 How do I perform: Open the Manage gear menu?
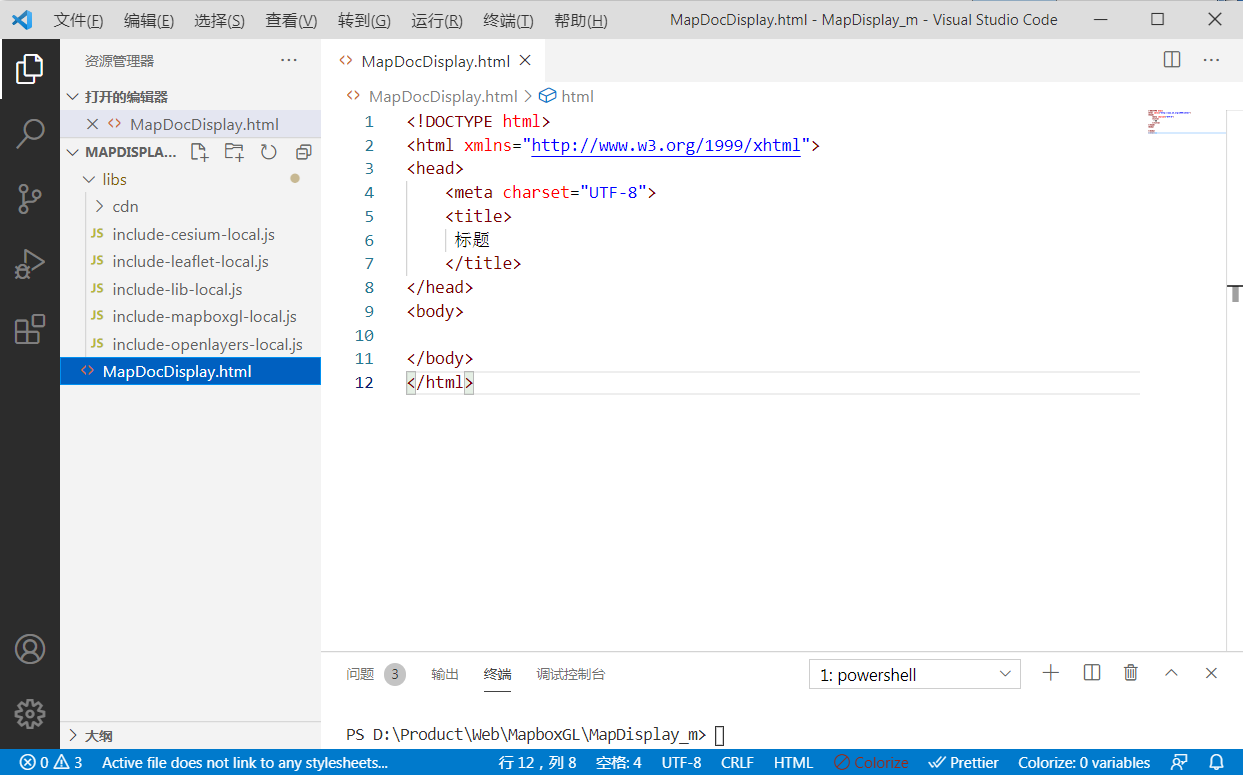click(30, 713)
